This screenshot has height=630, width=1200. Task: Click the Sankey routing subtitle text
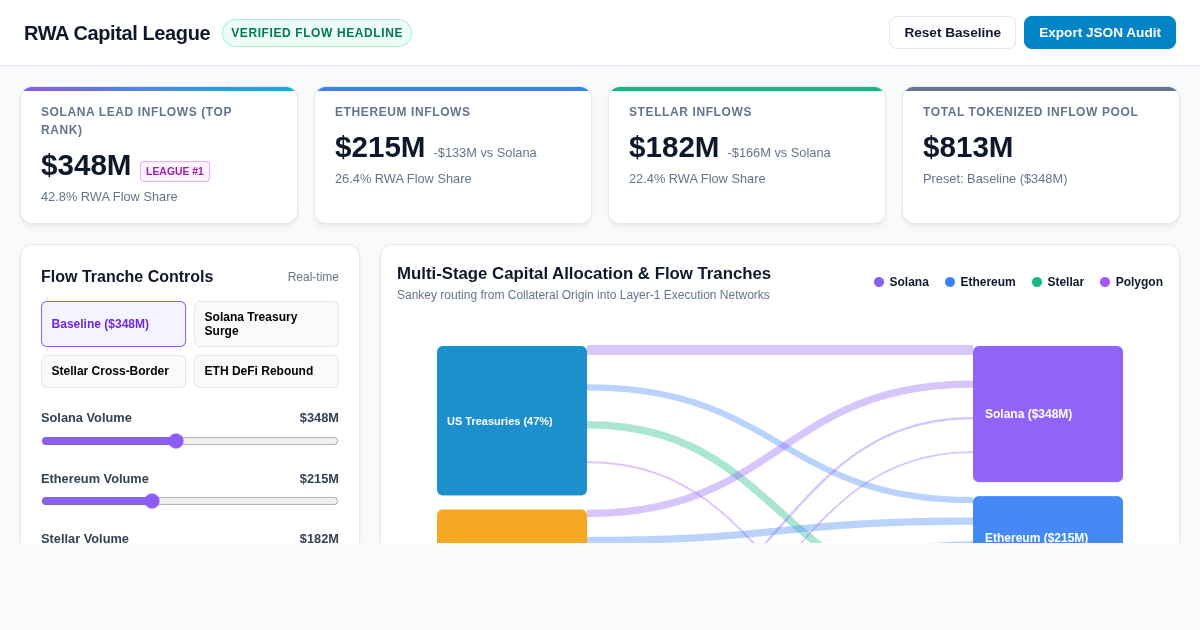(x=583, y=295)
